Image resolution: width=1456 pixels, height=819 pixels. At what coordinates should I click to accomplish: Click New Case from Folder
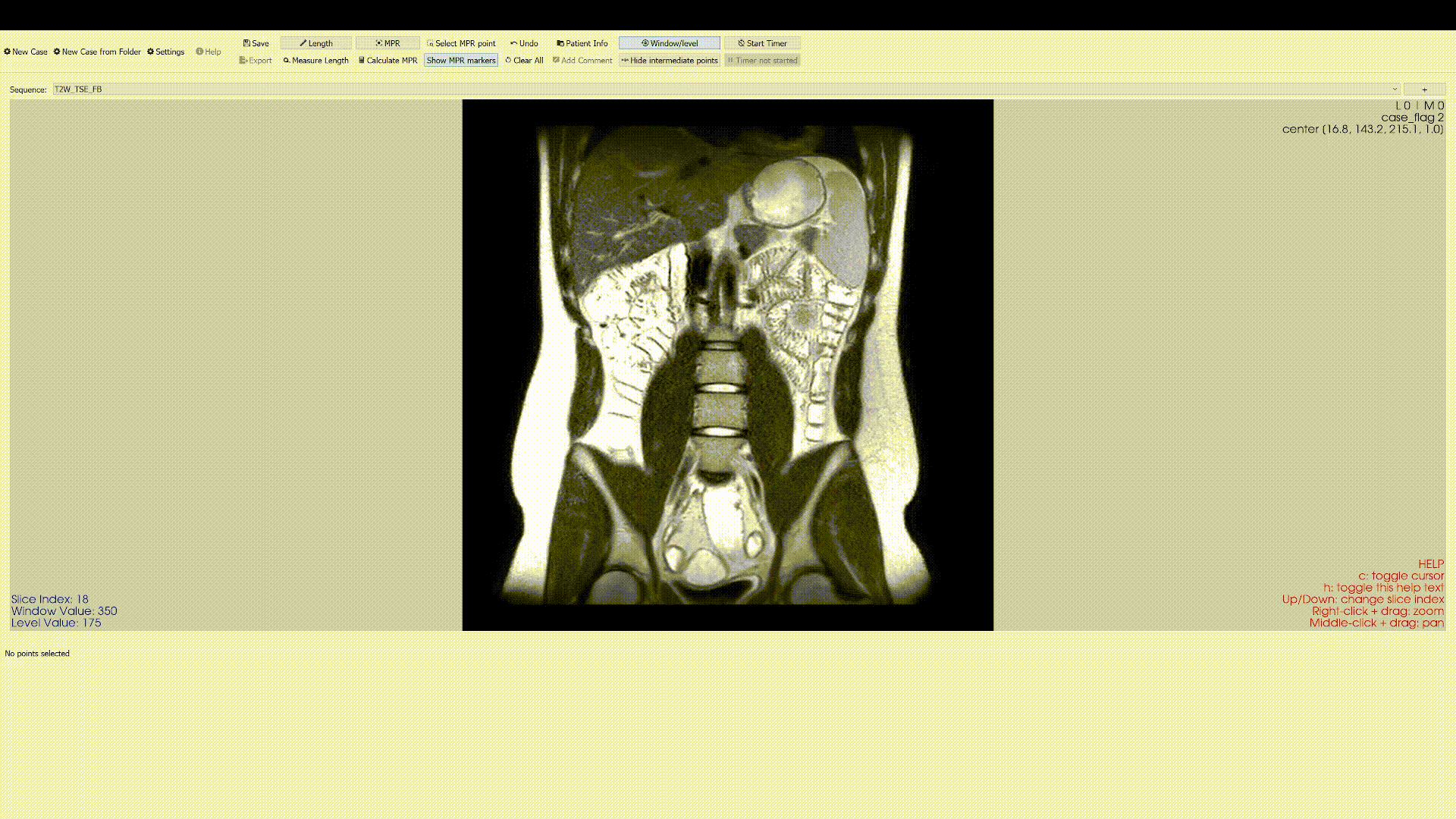pos(97,52)
